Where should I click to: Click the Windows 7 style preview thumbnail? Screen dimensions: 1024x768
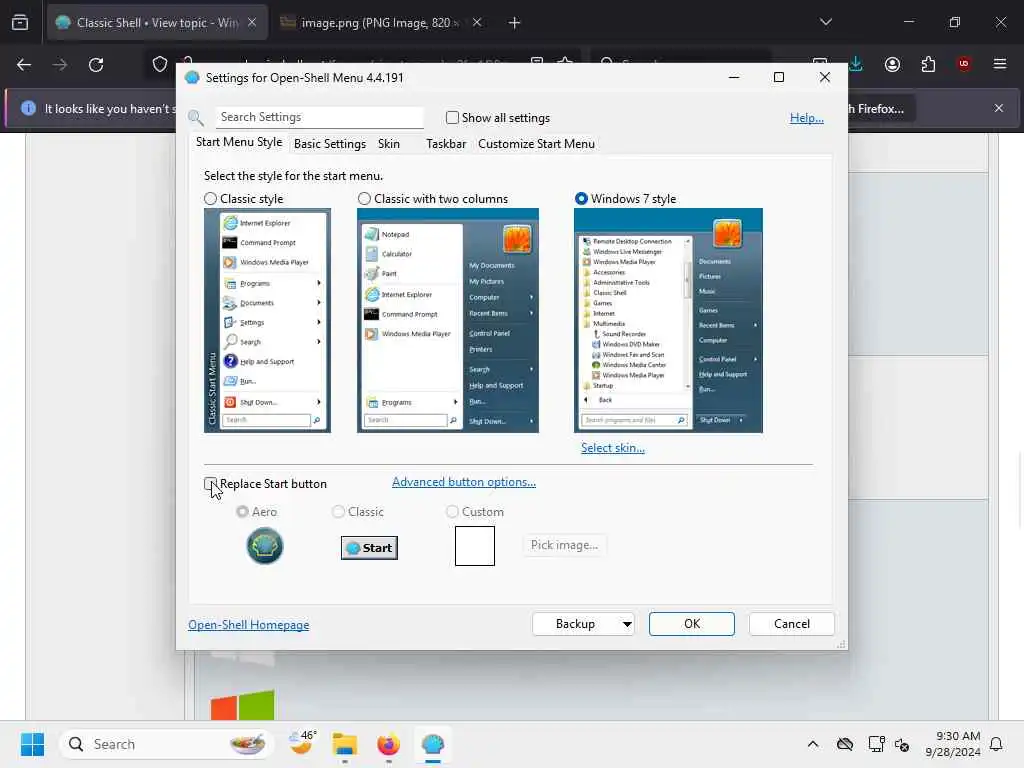pos(668,320)
